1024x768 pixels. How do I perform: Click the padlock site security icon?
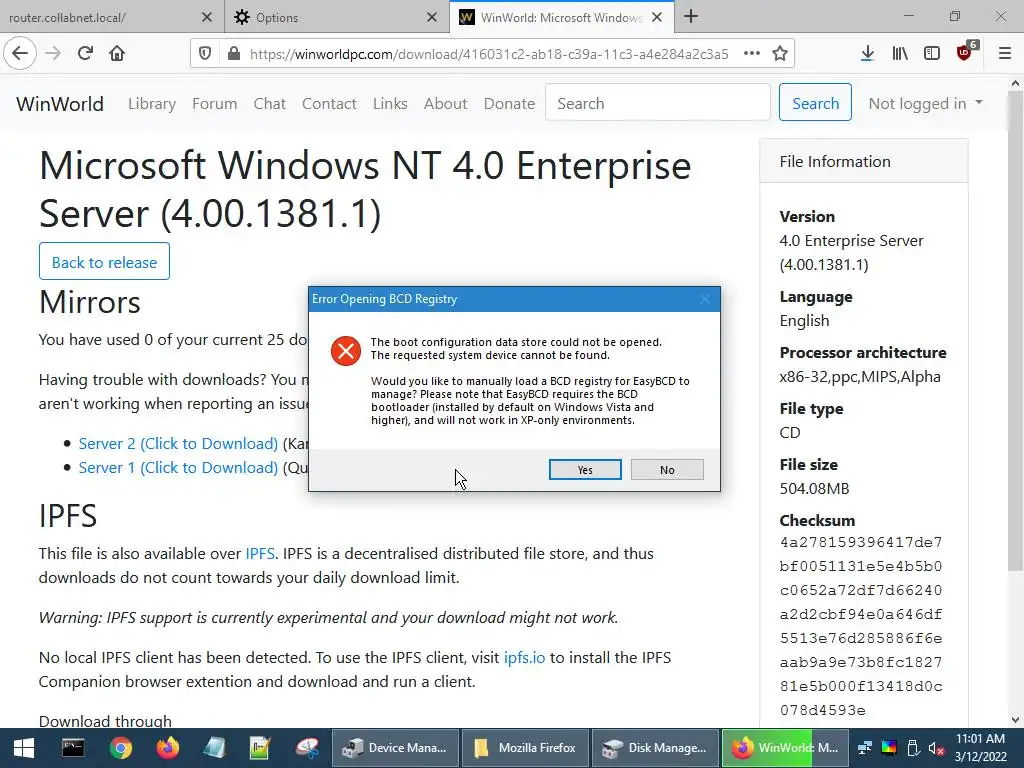[x=234, y=54]
